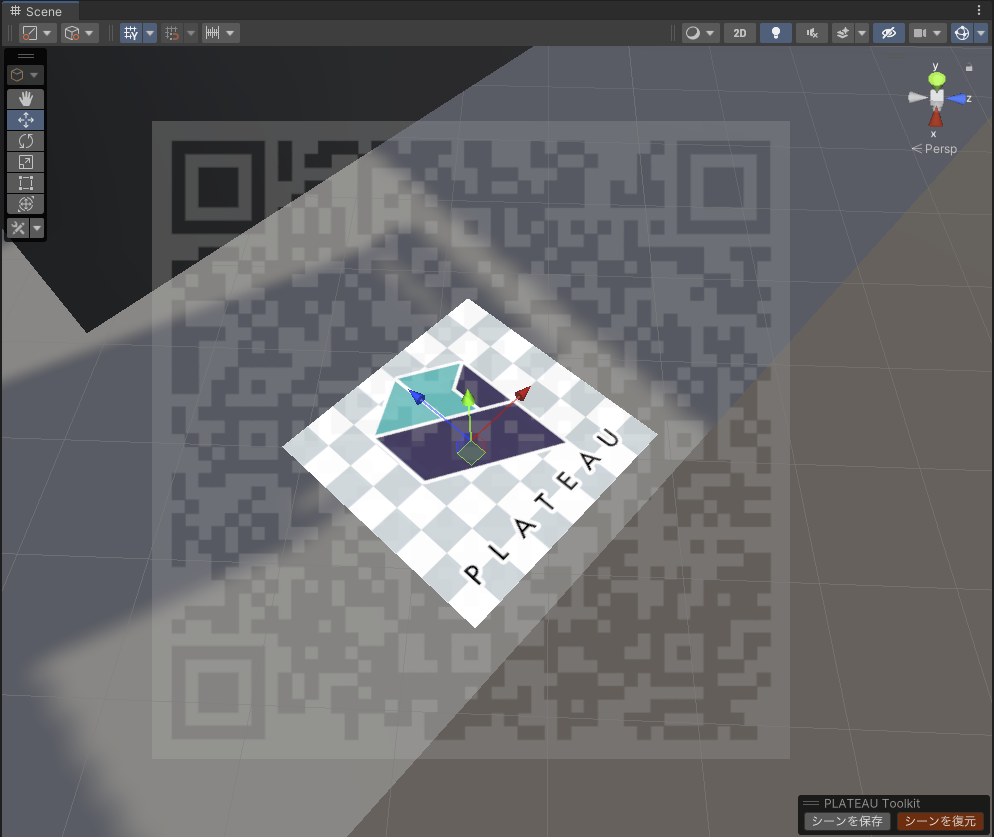The width and height of the screenshot is (994, 837).
Task: Click the PLATEAU Toolkit overlay header
Action: 894,803
